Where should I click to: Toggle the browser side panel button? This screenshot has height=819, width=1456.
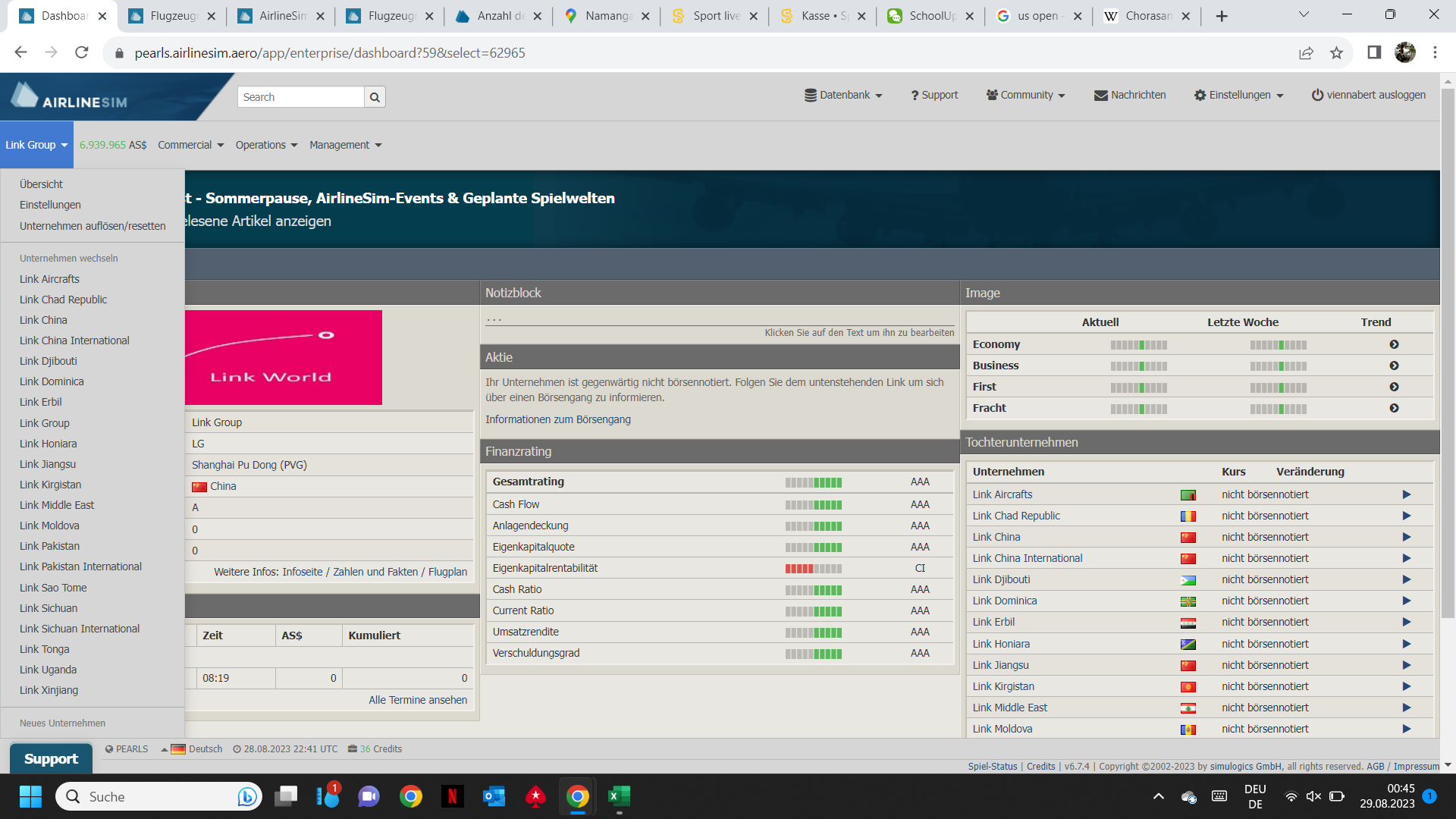[1374, 52]
